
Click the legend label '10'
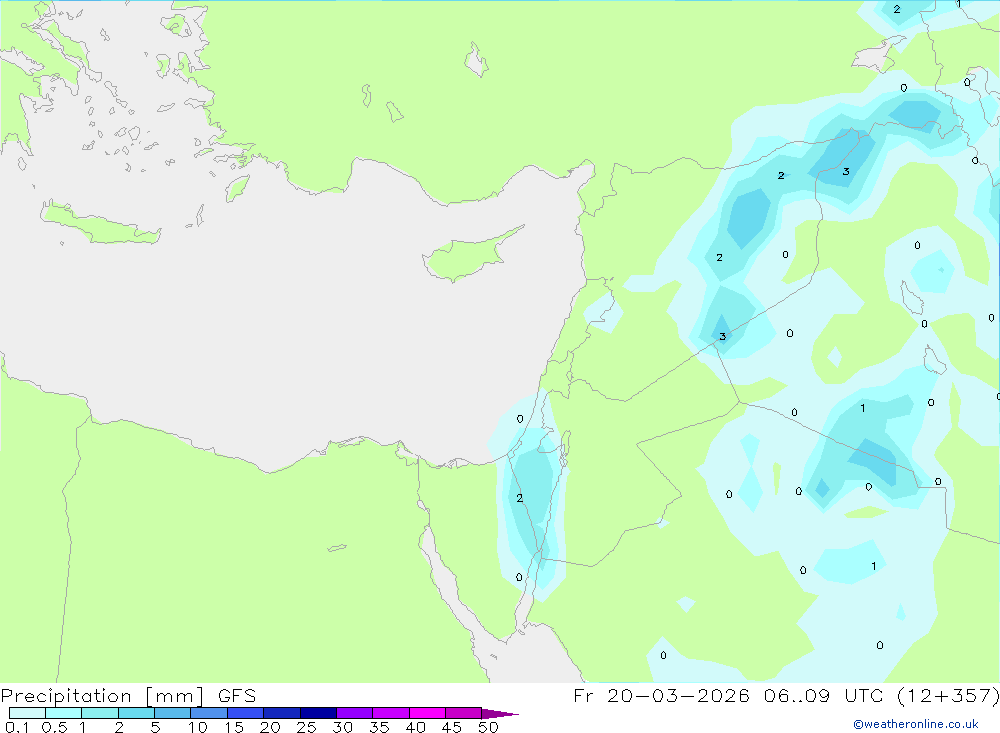click(x=198, y=727)
